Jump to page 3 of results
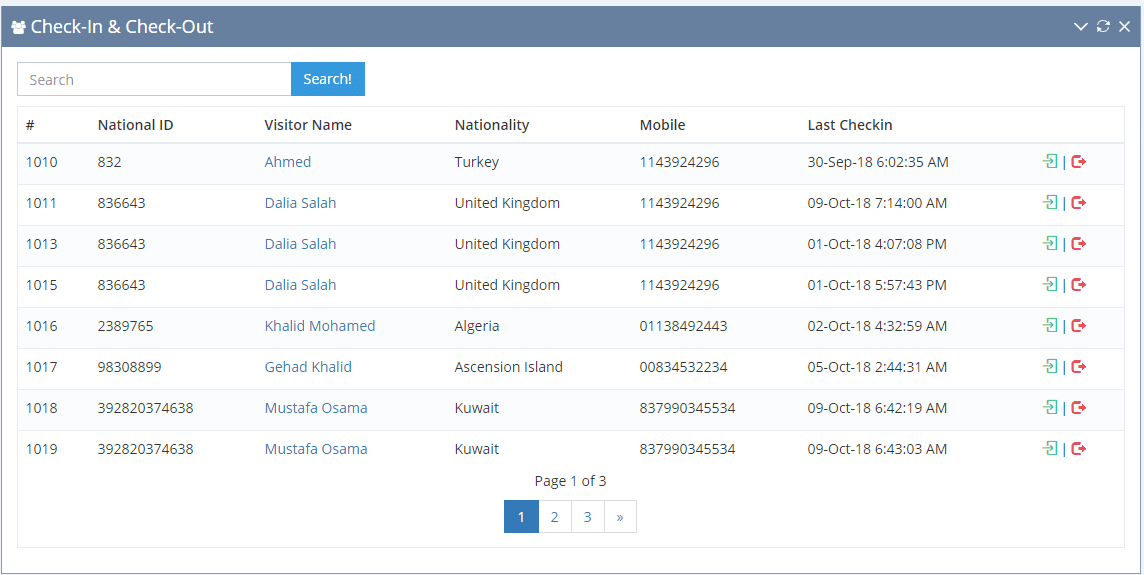 click(x=587, y=517)
